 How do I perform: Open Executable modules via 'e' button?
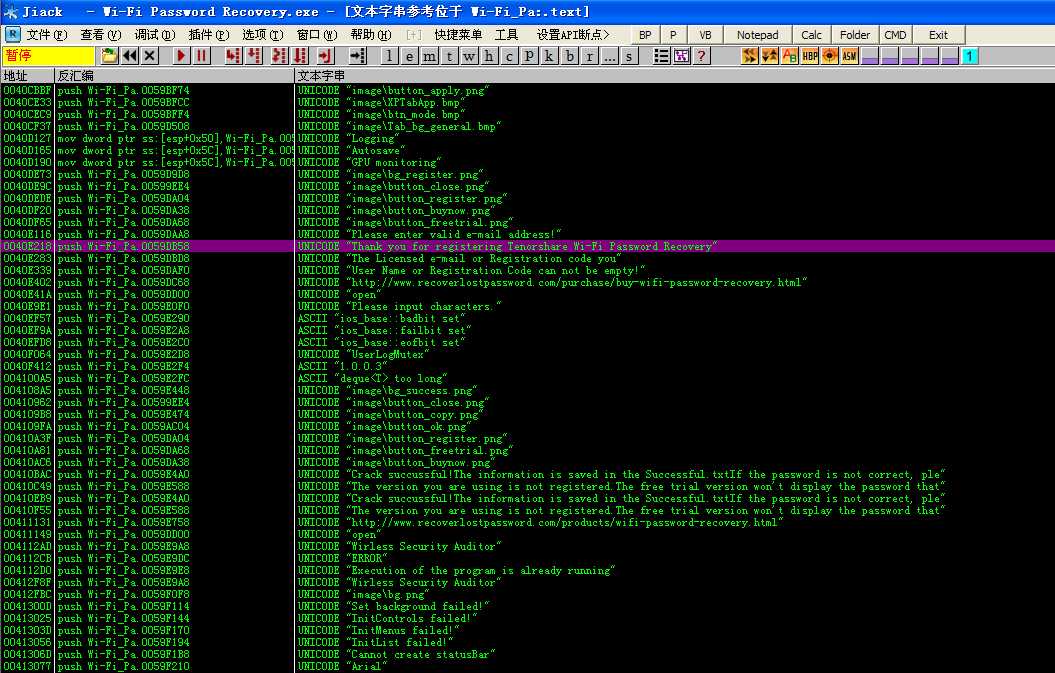[409, 56]
